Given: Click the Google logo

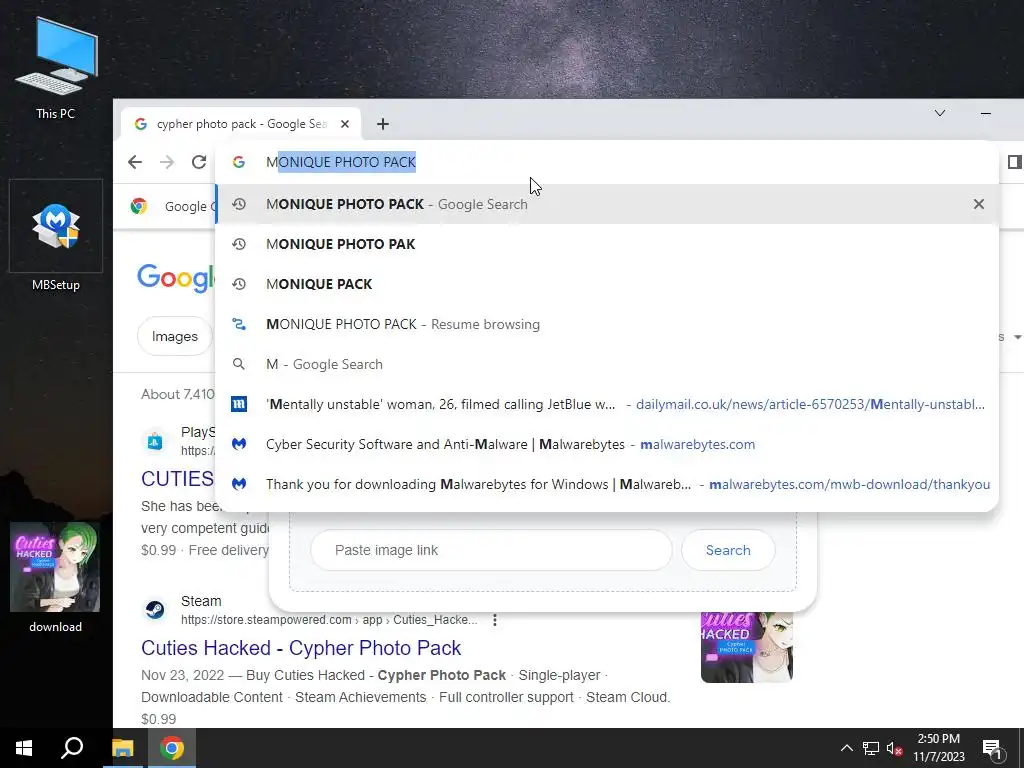Looking at the screenshot, I should coord(175,279).
